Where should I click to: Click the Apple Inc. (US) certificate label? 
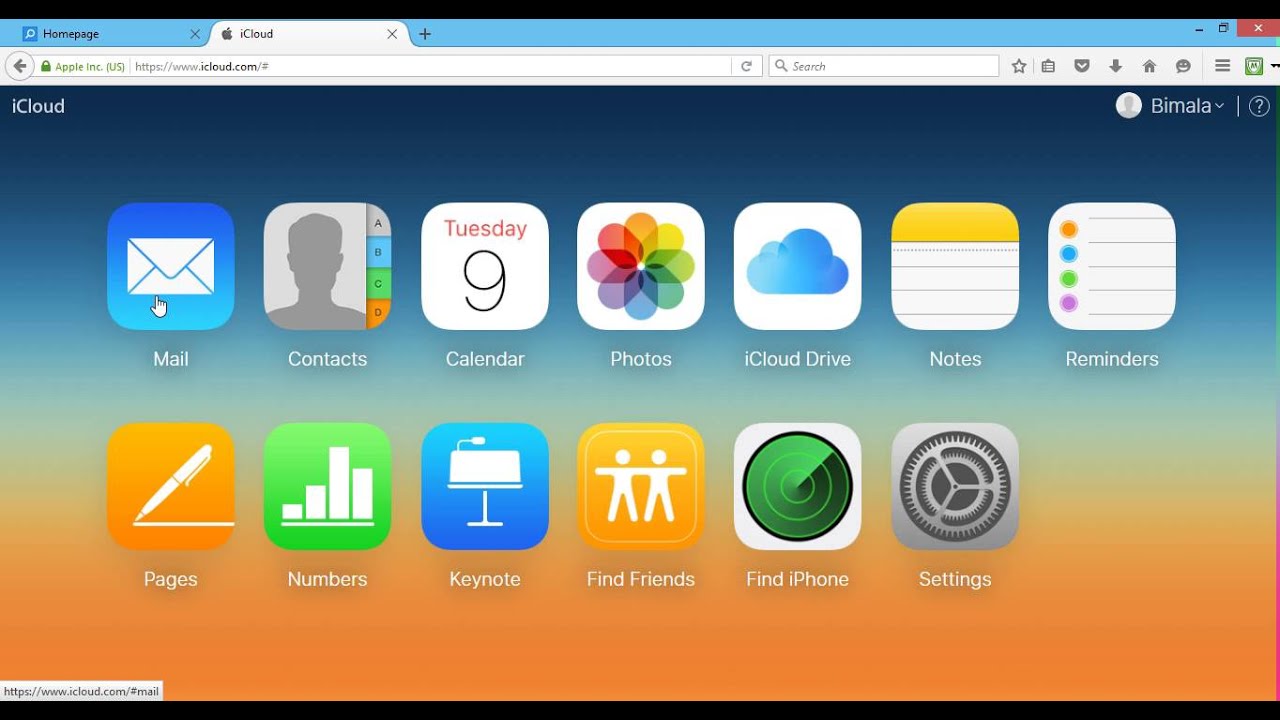click(x=90, y=66)
